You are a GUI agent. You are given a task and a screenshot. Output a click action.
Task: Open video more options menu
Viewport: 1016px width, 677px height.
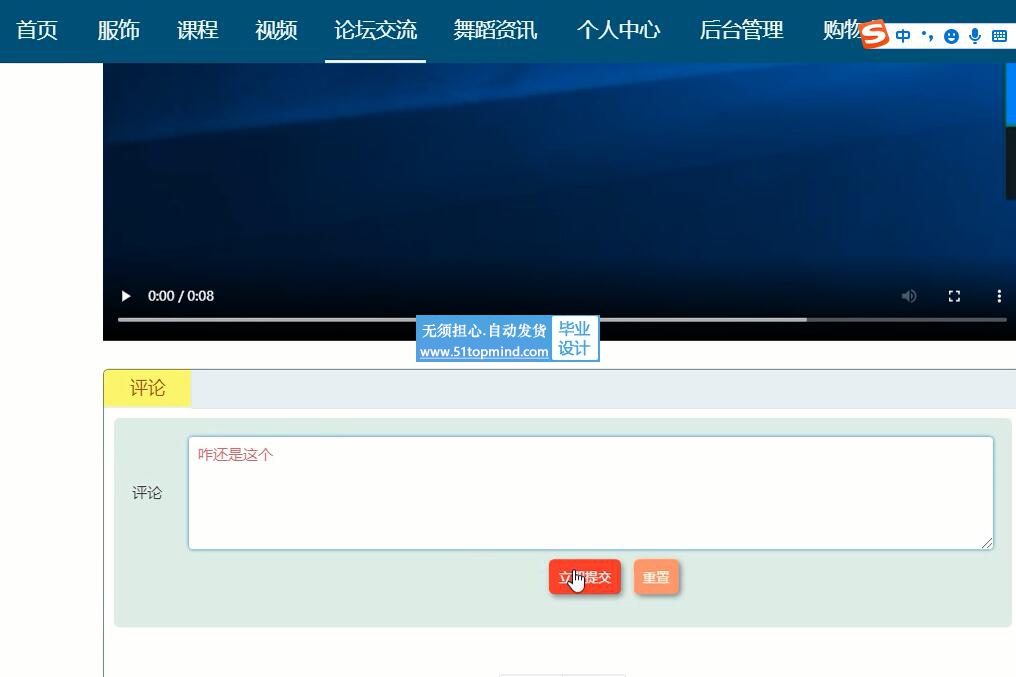999,296
